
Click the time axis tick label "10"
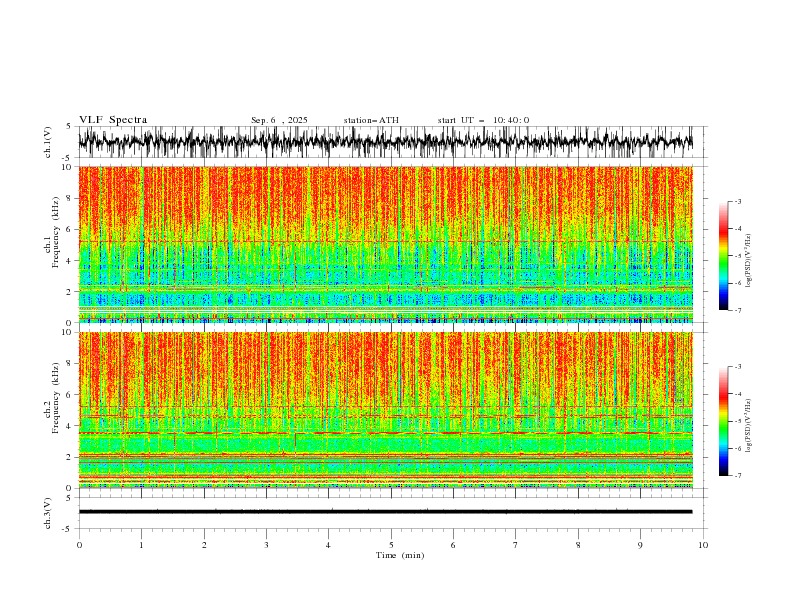(x=703, y=545)
